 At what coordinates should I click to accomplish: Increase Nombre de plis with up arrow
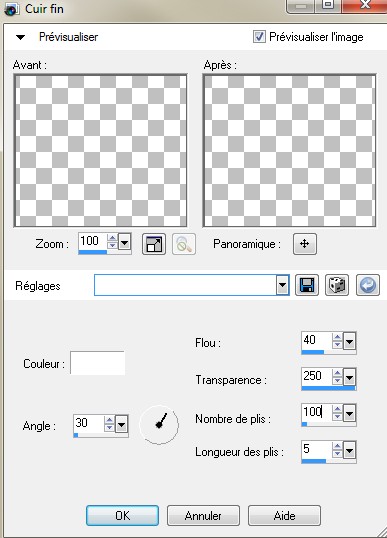[x=338, y=409]
